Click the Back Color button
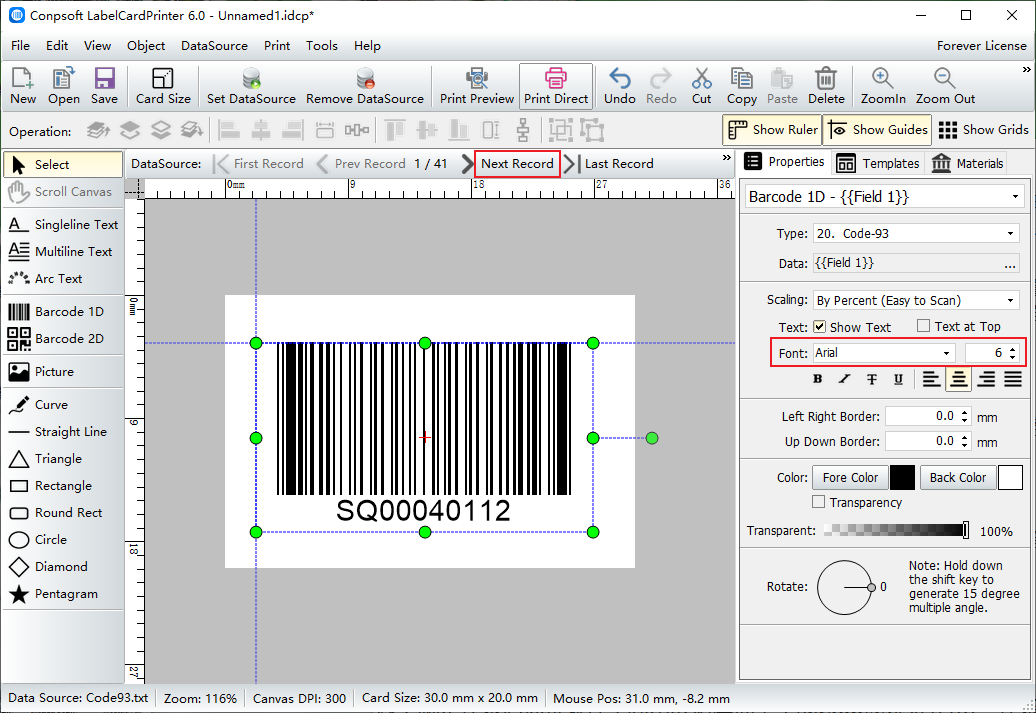The width and height of the screenshot is (1036, 713). [957, 477]
